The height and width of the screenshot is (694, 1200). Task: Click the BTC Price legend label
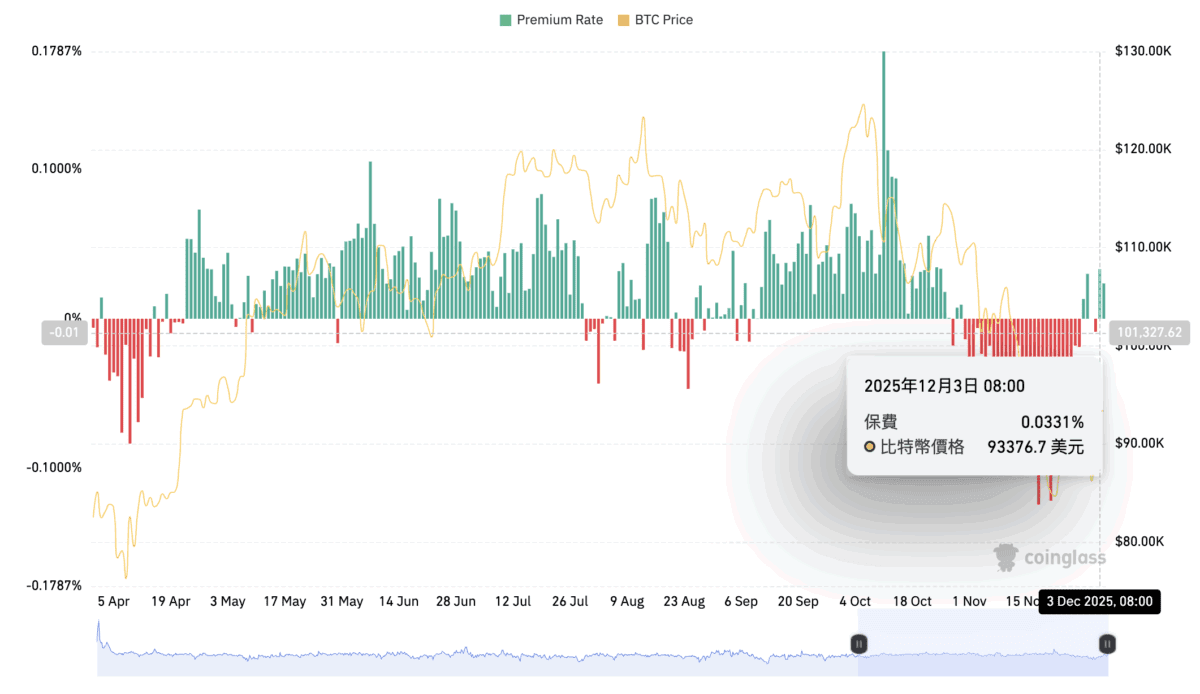pos(664,20)
